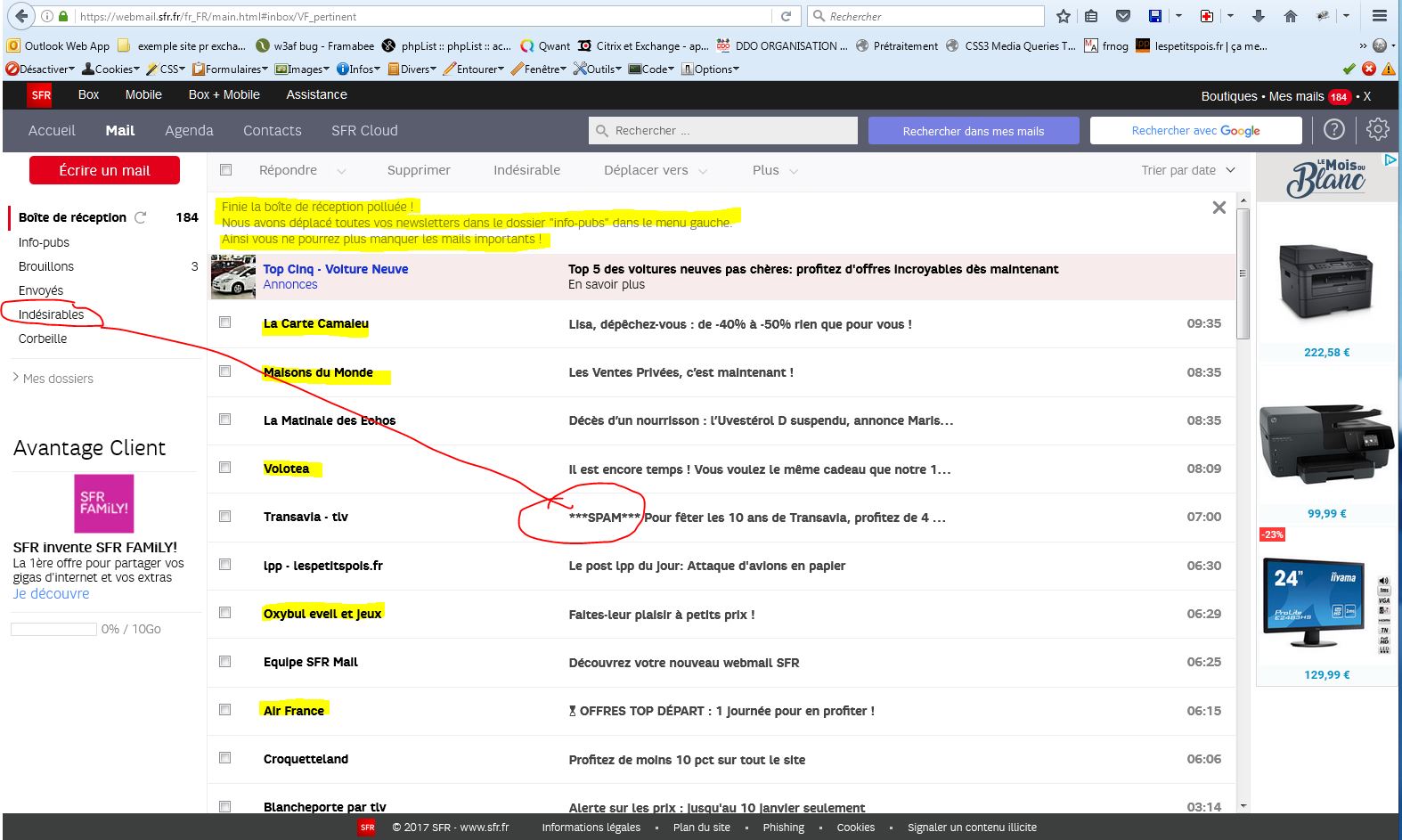This screenshot has width=1402, height=840.
Task: Expand the Déplacer vers dropdown
Action: tap(655, 170)
